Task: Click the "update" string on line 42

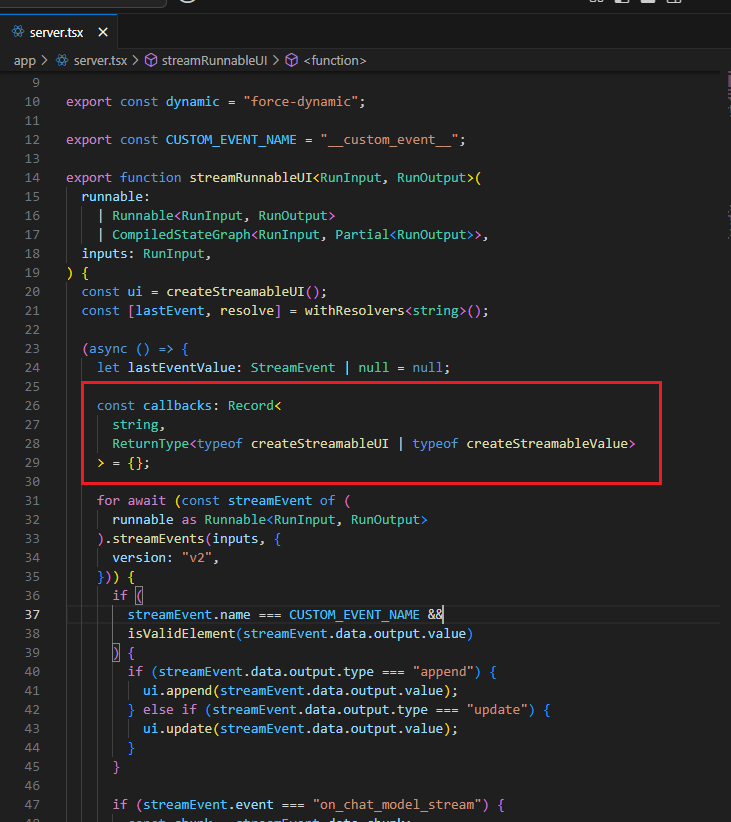Action: 497,710
